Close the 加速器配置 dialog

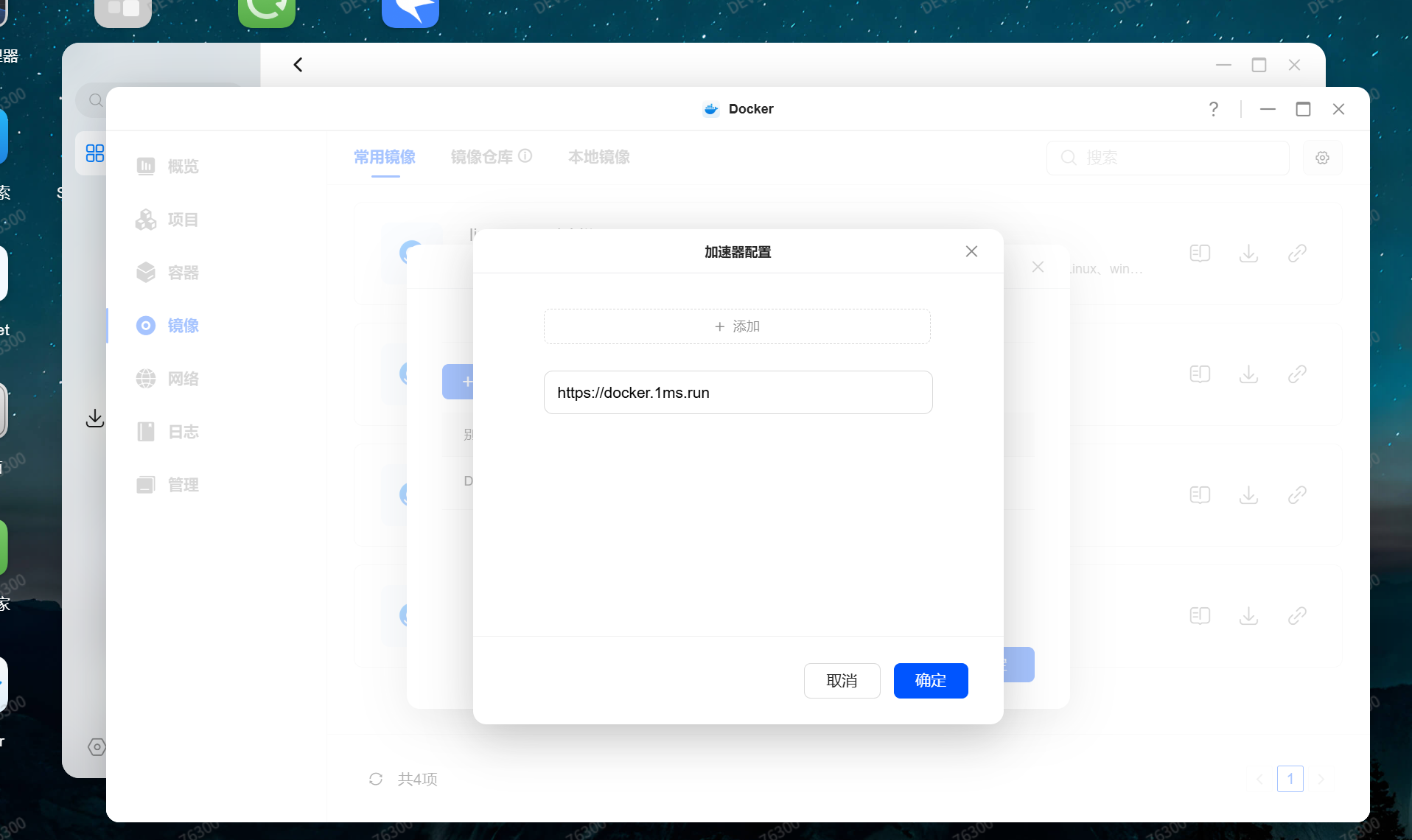[x=971, y=251]
